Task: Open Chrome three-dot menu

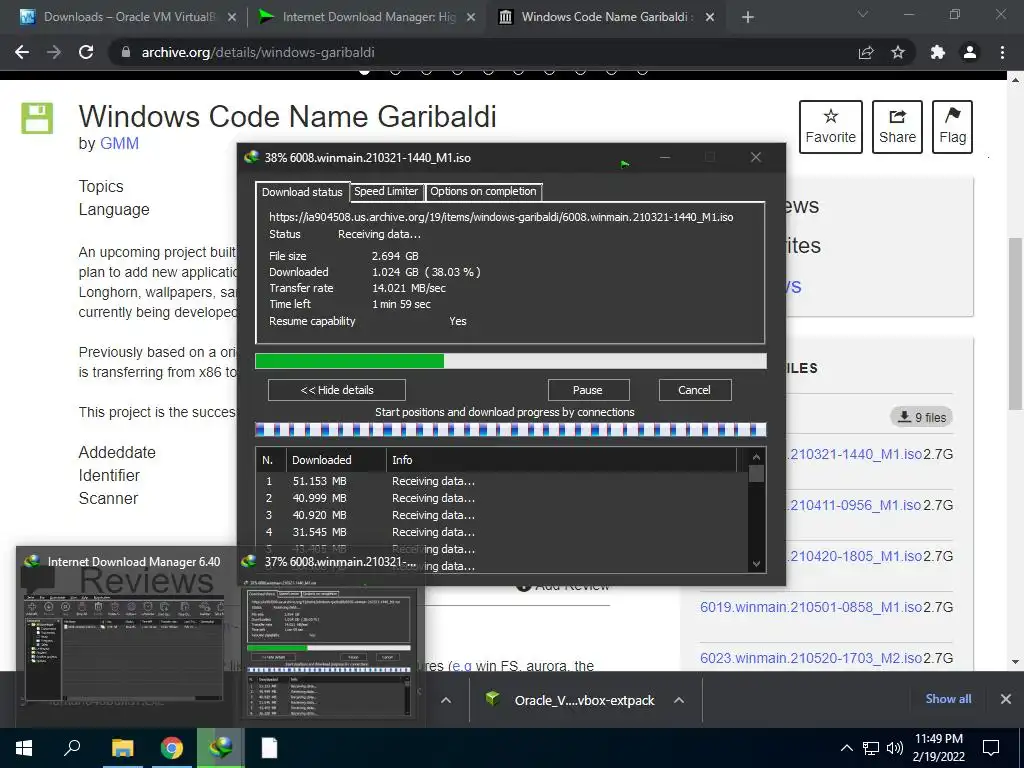Action: (1002, 52)
